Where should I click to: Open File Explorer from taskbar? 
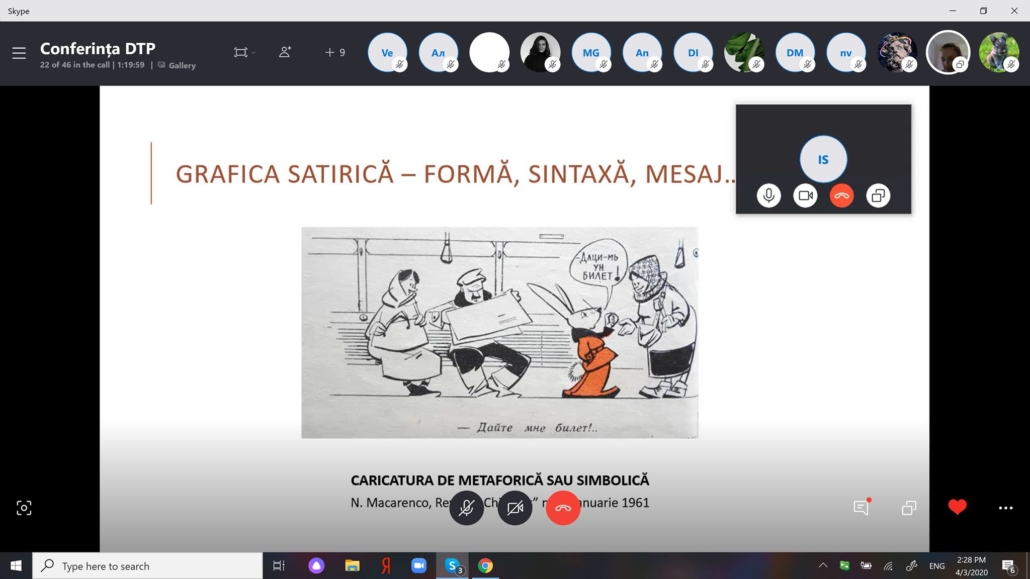click(x=352, y=565)
